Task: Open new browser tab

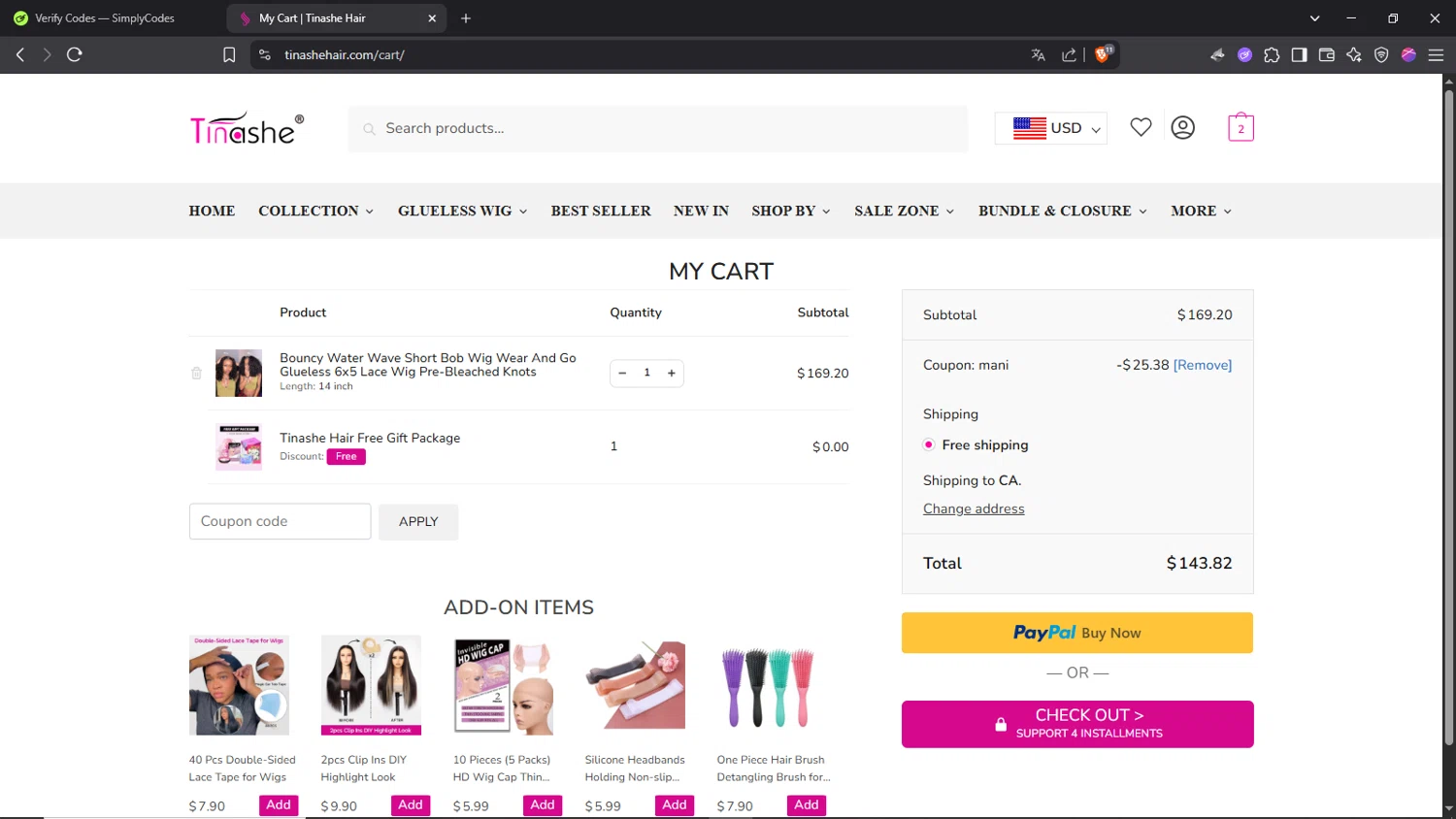Action: click(466, 17)
